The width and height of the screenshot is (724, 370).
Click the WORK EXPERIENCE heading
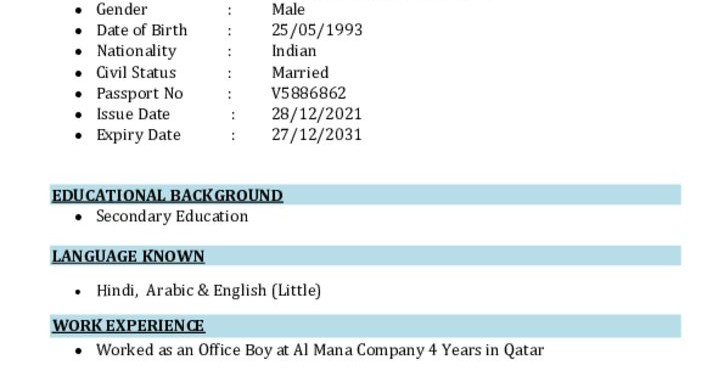[x=128, y=326]
